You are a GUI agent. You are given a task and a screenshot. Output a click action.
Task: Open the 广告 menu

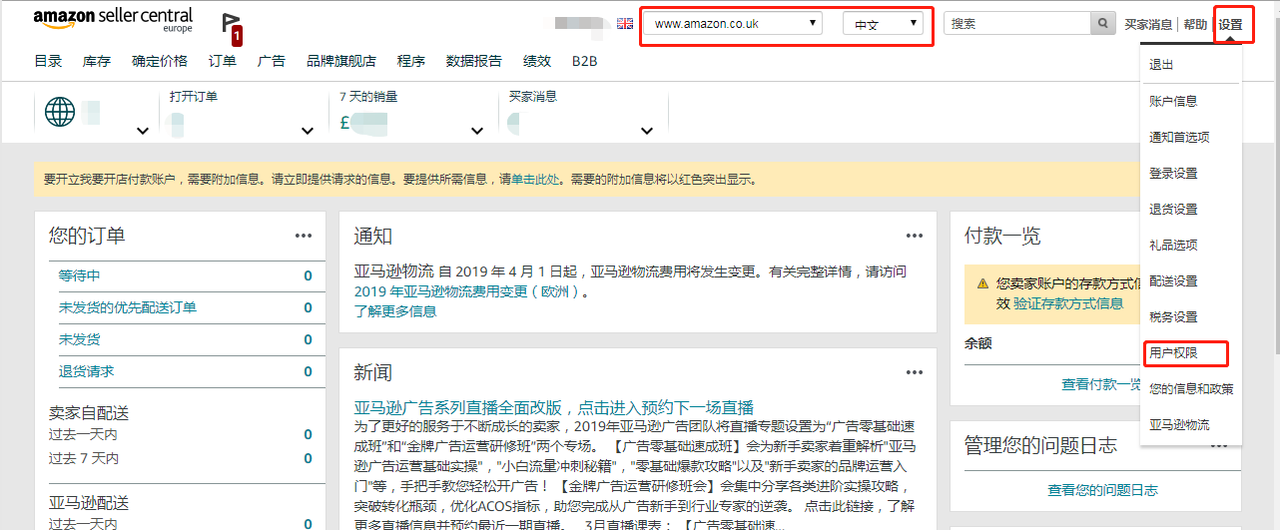[271, 61]
